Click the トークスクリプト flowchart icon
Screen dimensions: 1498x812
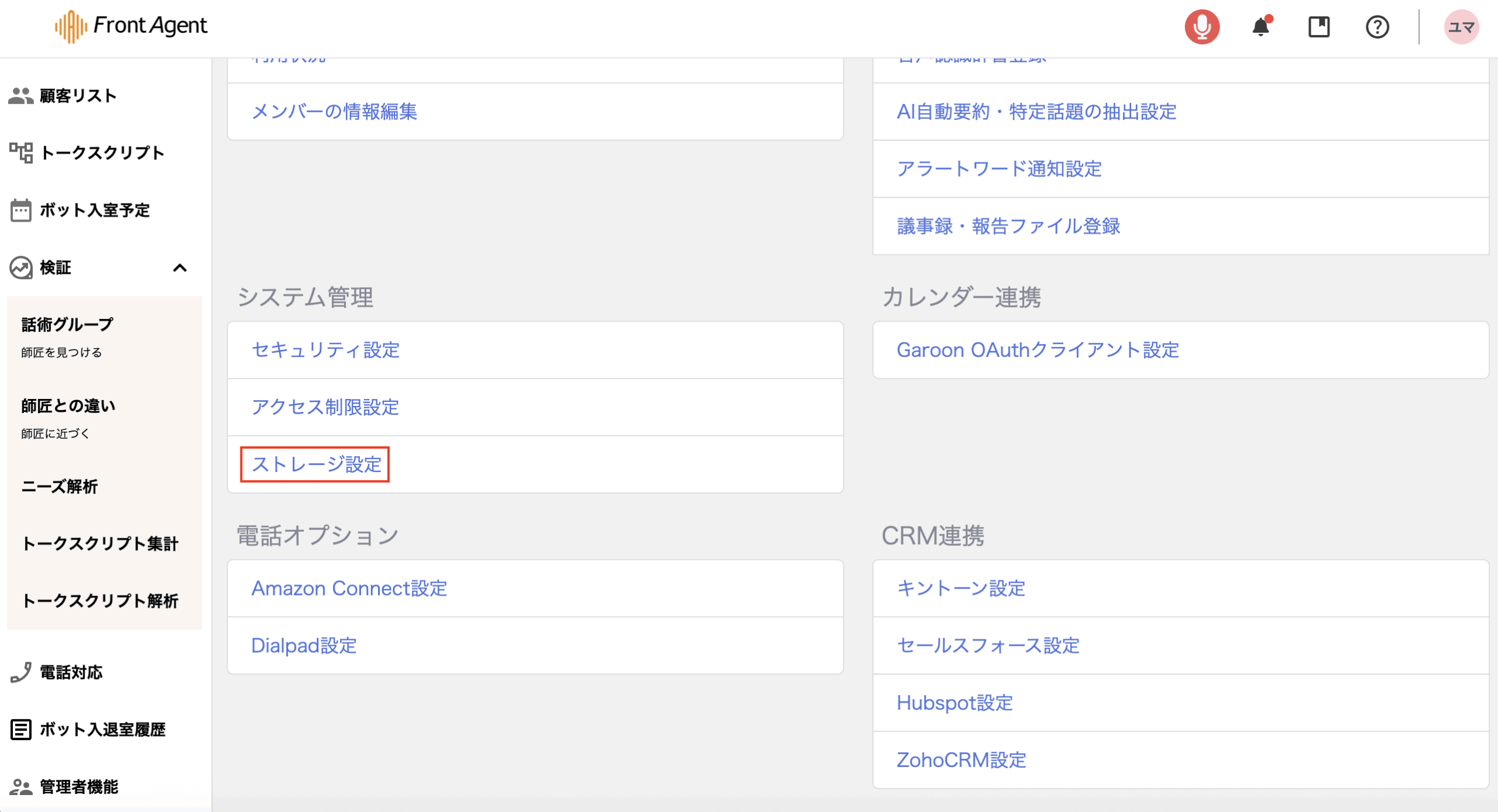[x=21, y=153]
